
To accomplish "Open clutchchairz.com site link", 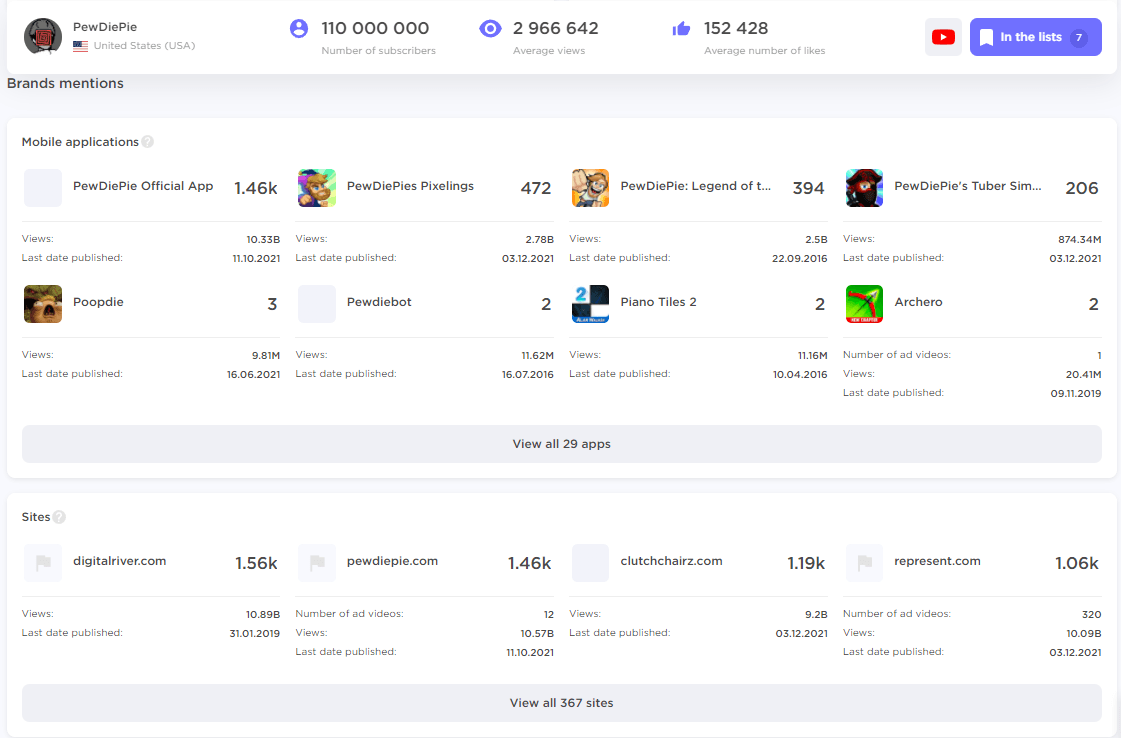I will (x=671, y=561).
